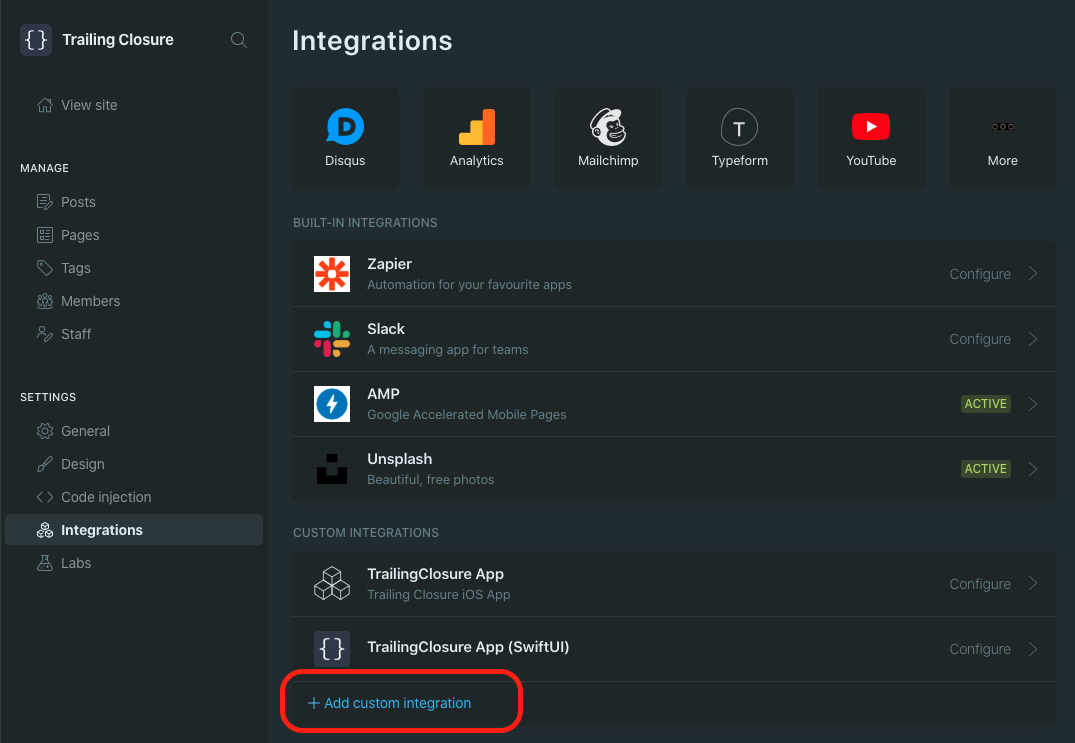Click the Members icon in sidebar

click(x=45, y=301)
